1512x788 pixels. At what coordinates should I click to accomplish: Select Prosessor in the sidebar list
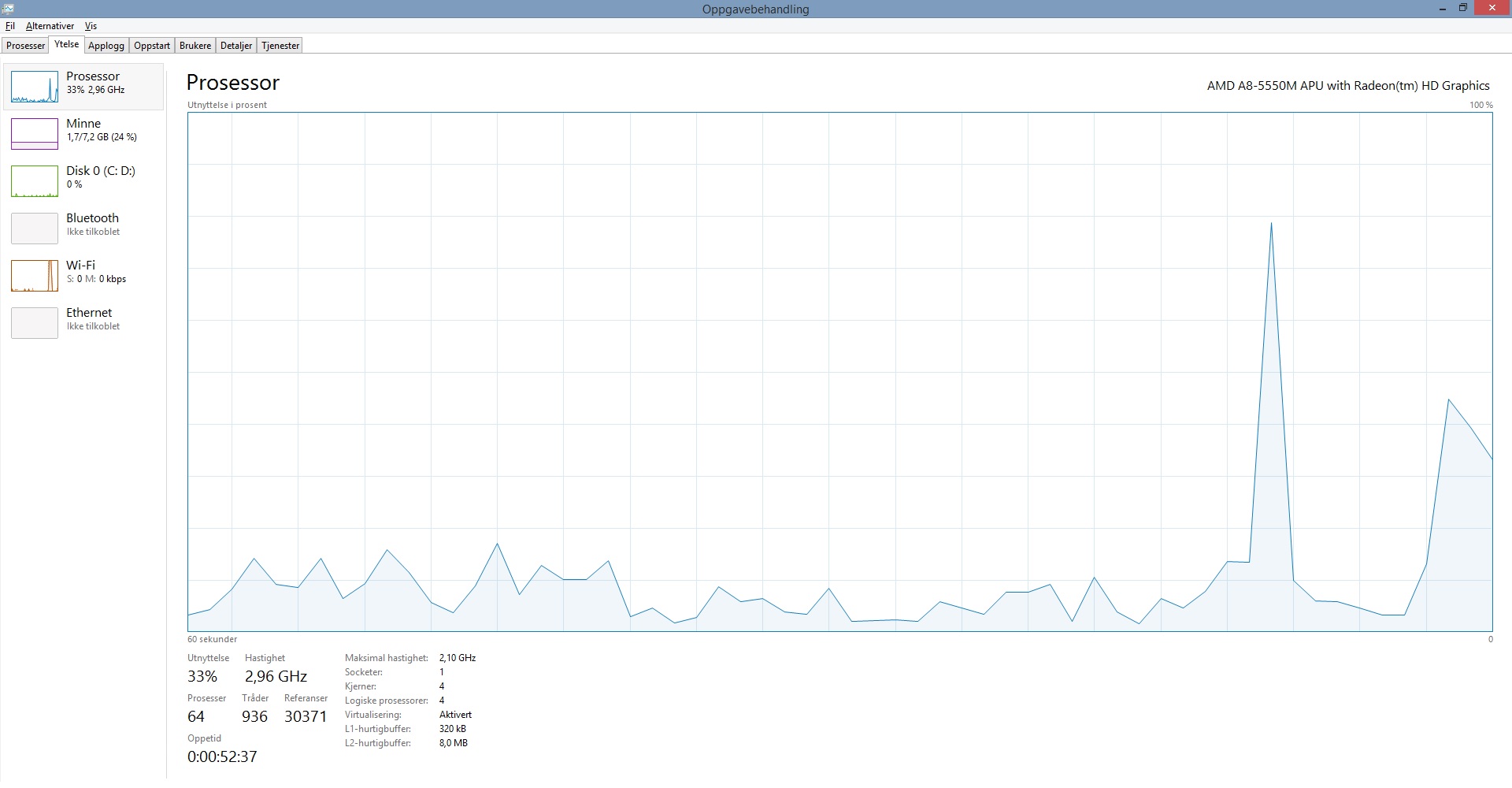pyautogui.click(x=83, y=87)
